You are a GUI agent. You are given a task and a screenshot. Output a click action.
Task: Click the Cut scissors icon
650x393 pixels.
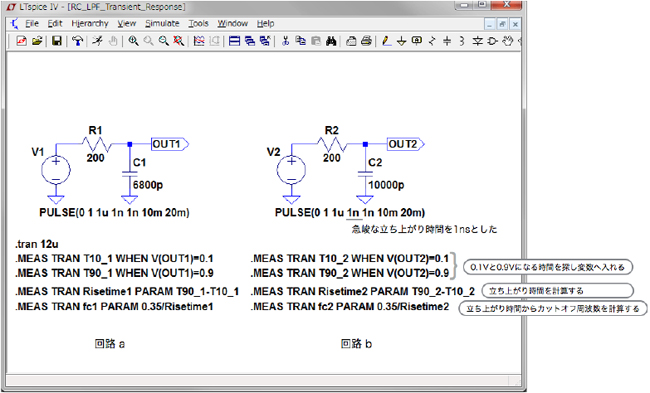(285, 41)
